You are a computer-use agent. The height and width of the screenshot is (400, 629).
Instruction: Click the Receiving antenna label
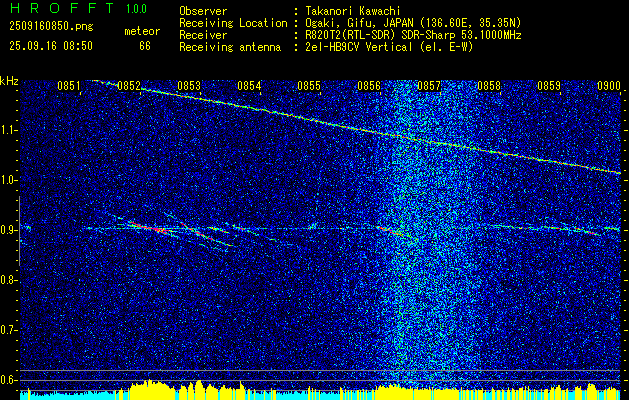[230, 47]
